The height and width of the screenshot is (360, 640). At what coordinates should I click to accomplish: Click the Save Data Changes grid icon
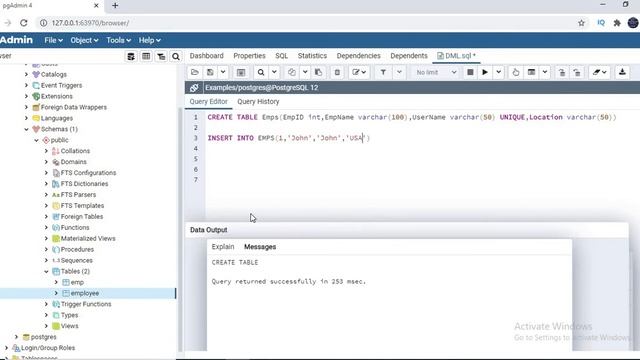pyautogui.click(x=241, y=72)
